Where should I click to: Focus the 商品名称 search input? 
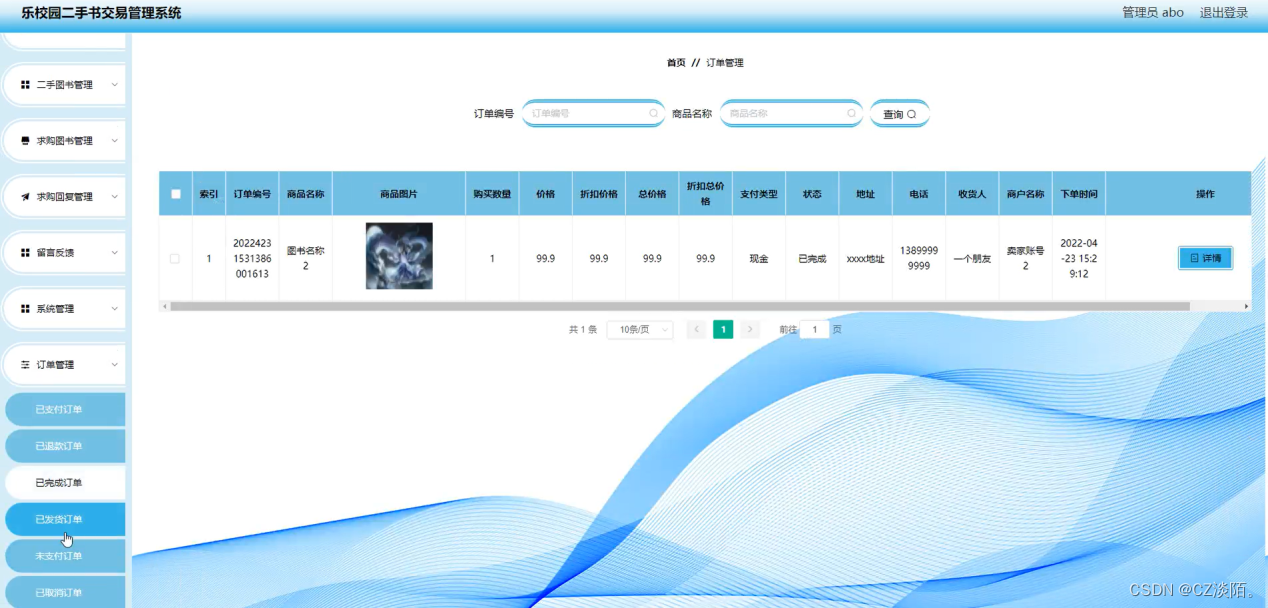[791, 114]
